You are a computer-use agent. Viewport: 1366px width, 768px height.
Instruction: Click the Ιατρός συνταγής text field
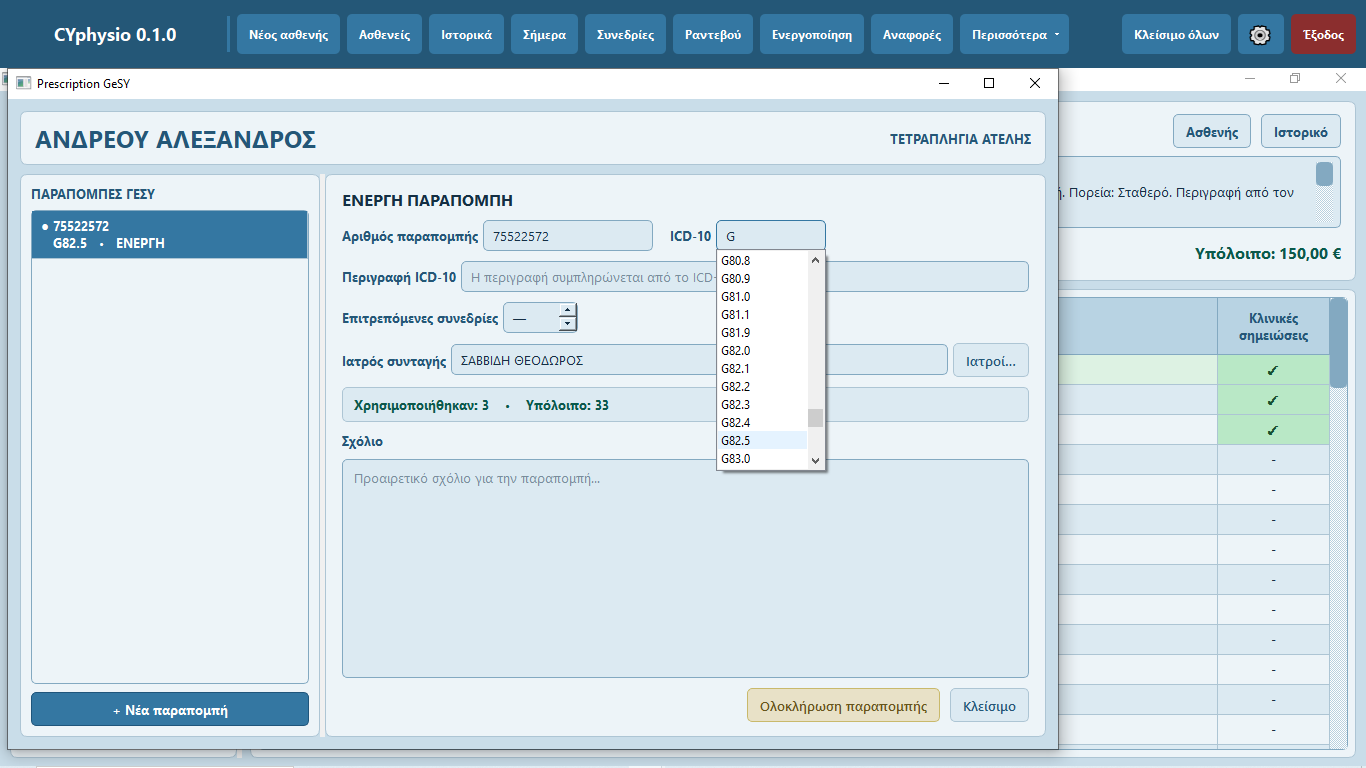pos(699,360)
